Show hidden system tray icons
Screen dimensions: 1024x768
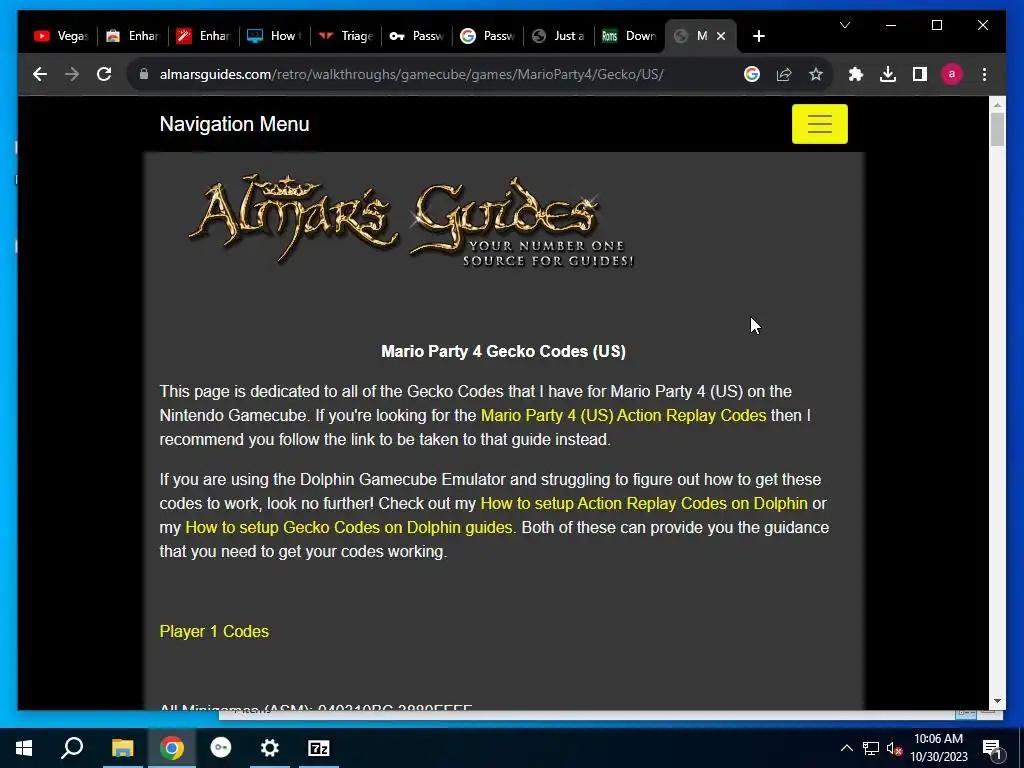pyautogui.click(x=846, y=748)
